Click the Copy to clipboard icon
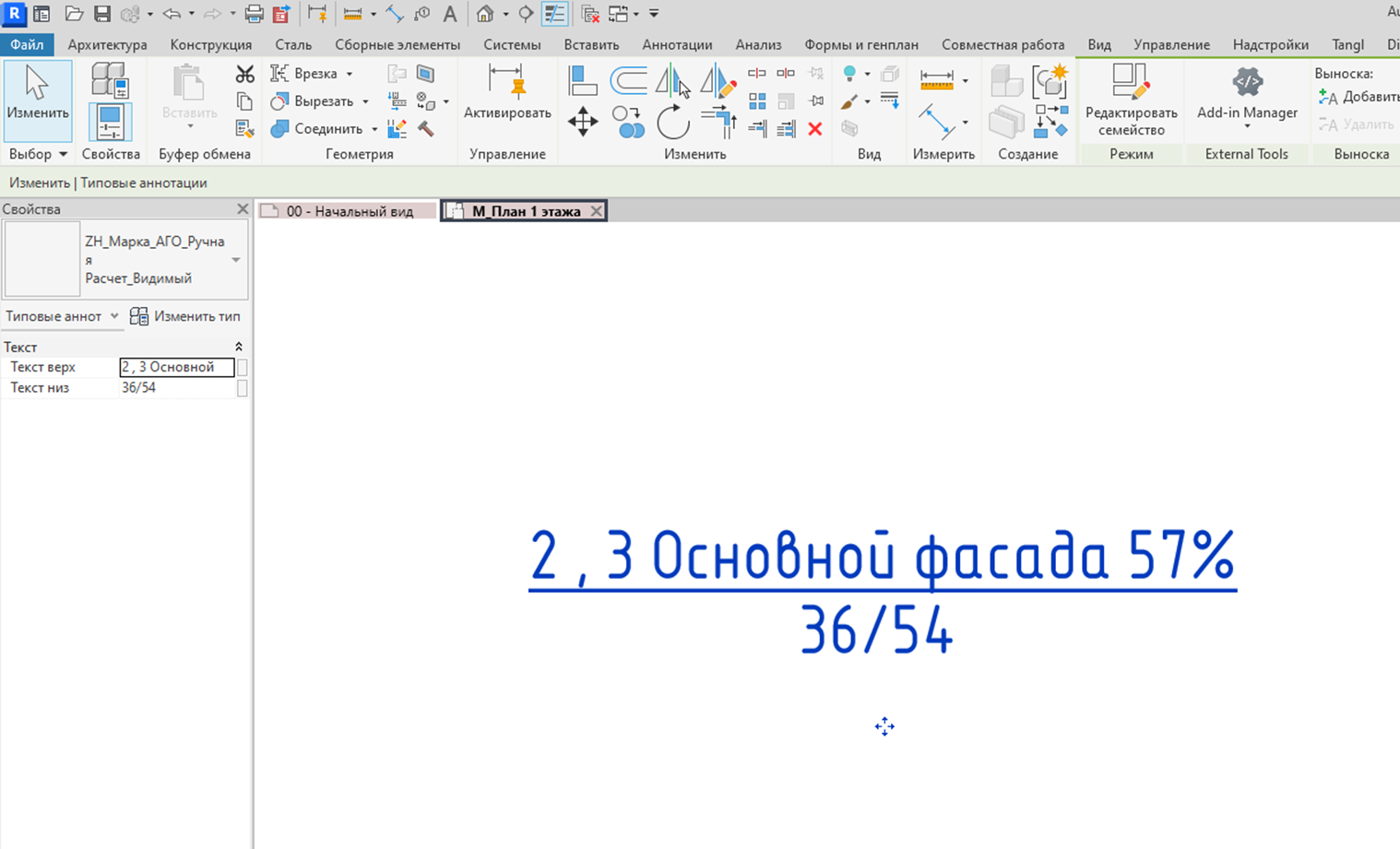 tap(244, 101)
